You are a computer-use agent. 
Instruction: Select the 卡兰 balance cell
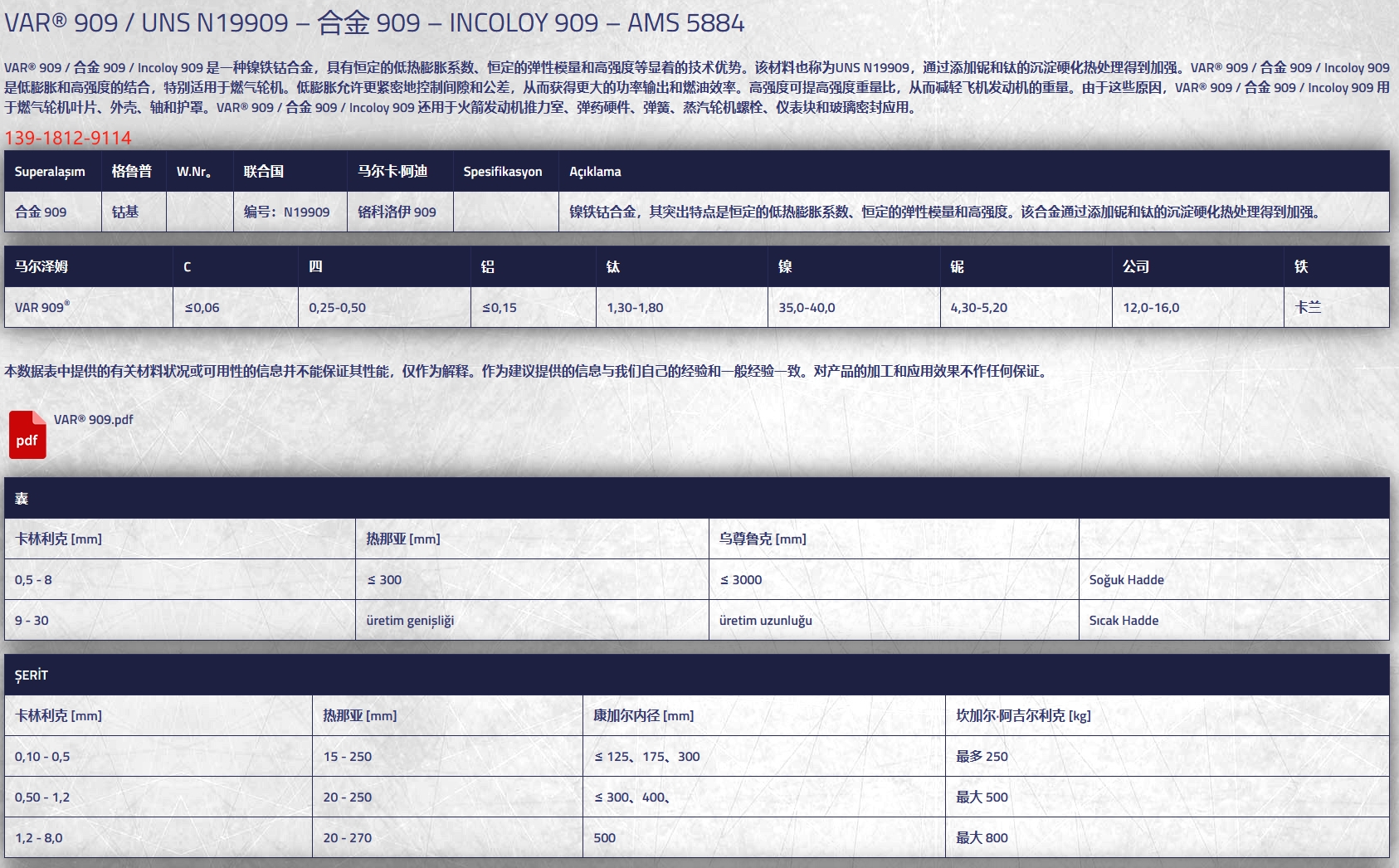(1337, 307)
